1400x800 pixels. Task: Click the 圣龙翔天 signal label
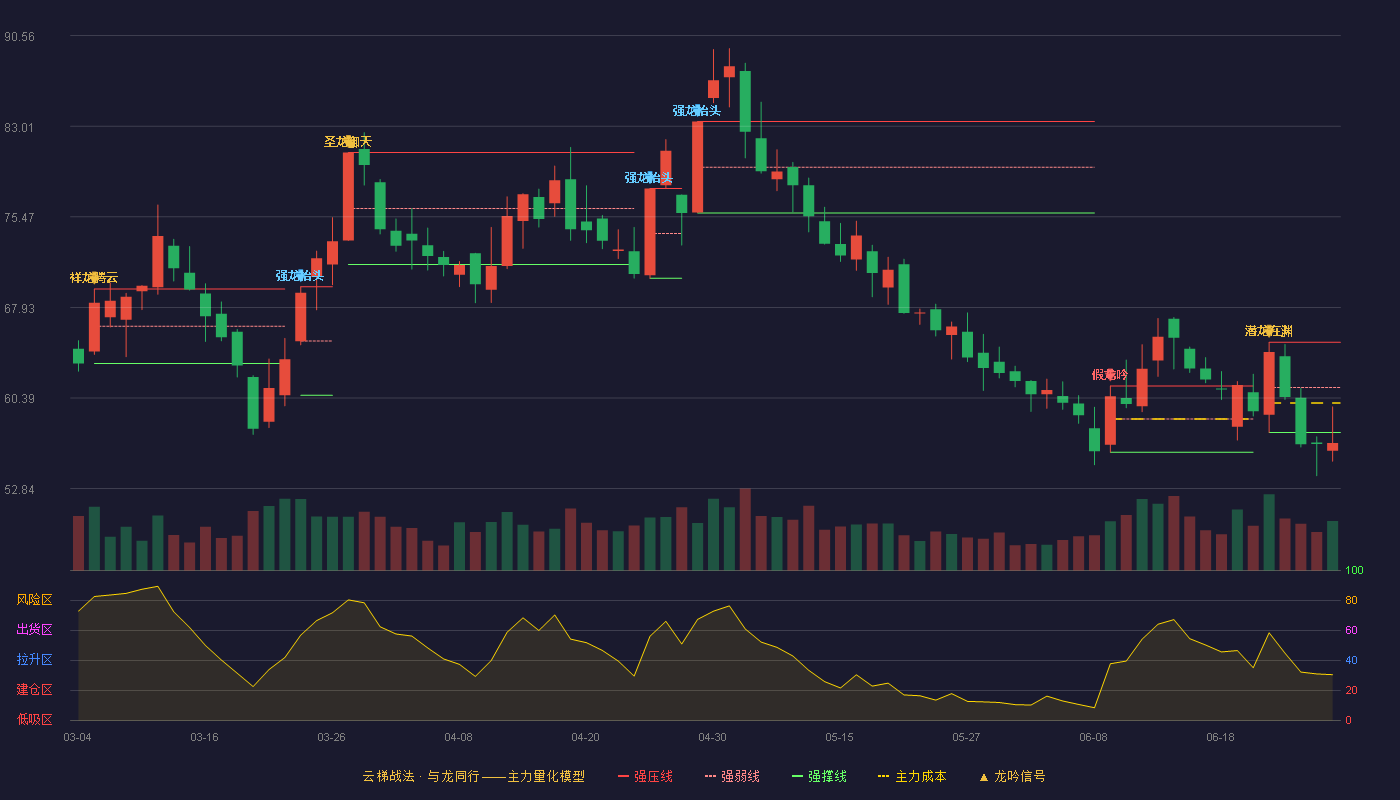point(347,142)
